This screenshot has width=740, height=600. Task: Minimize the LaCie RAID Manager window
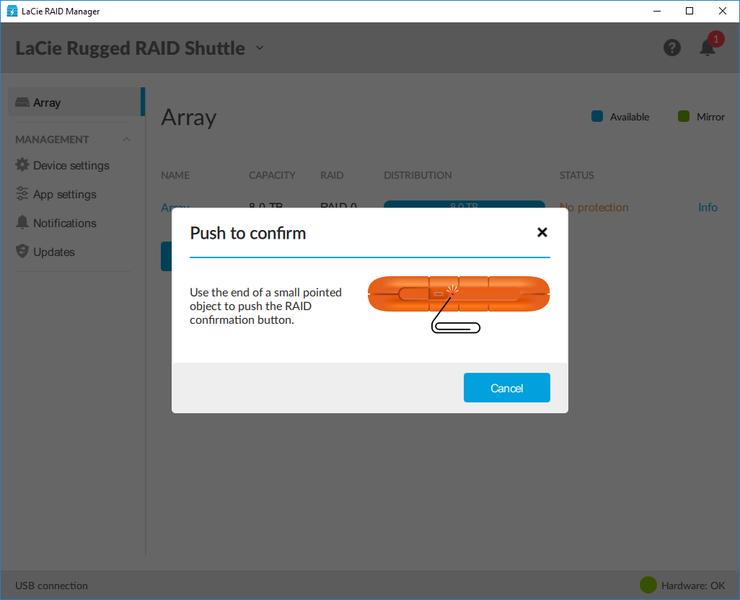tap(656, 11)
